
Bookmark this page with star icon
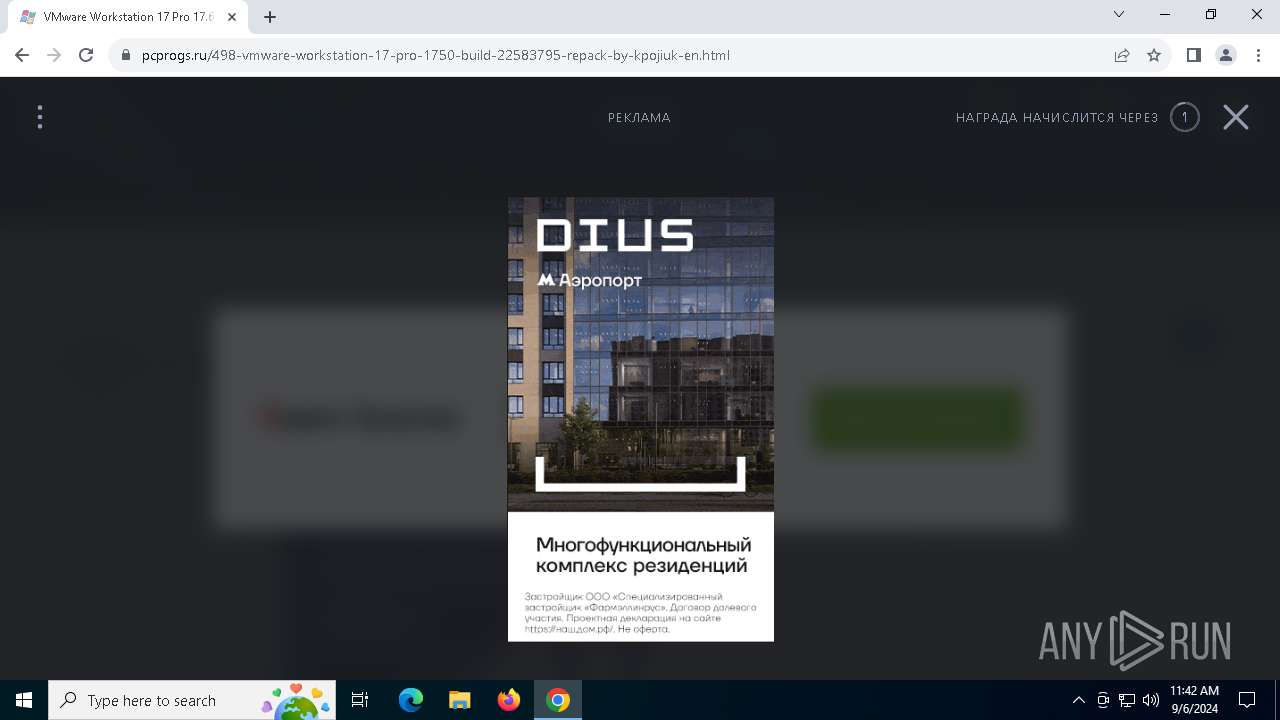click(1154, 55)
